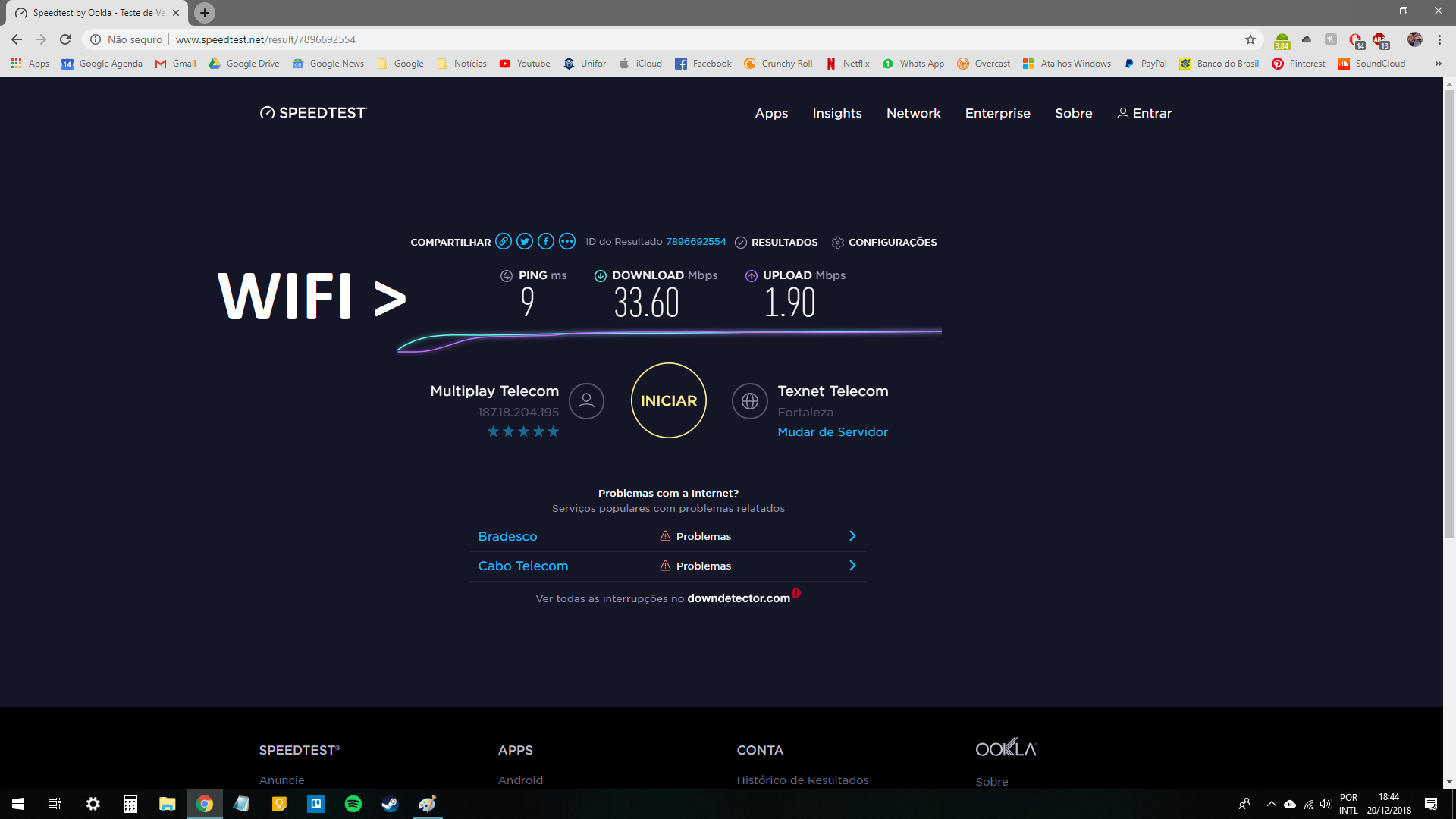Open the Task View button in taskbar
The width and height of the screenshot is (1456, 819).
point(55,804)
